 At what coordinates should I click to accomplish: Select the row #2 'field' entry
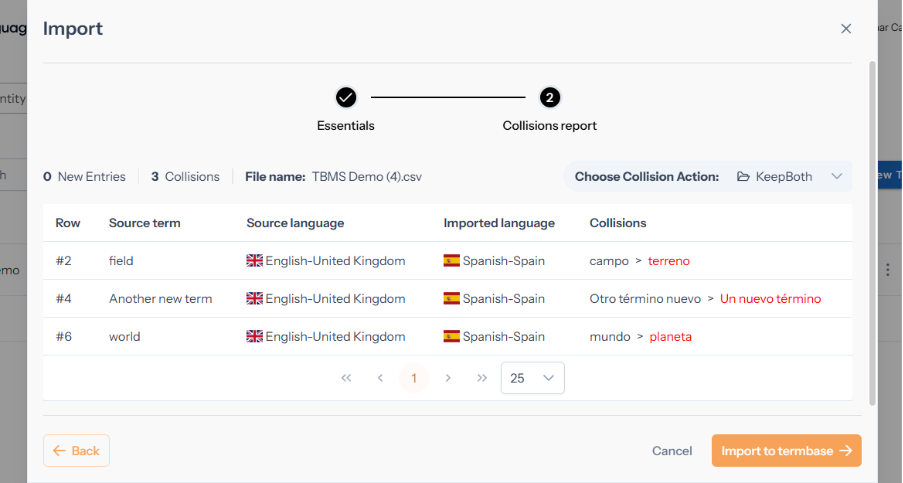tap(121, 261)
